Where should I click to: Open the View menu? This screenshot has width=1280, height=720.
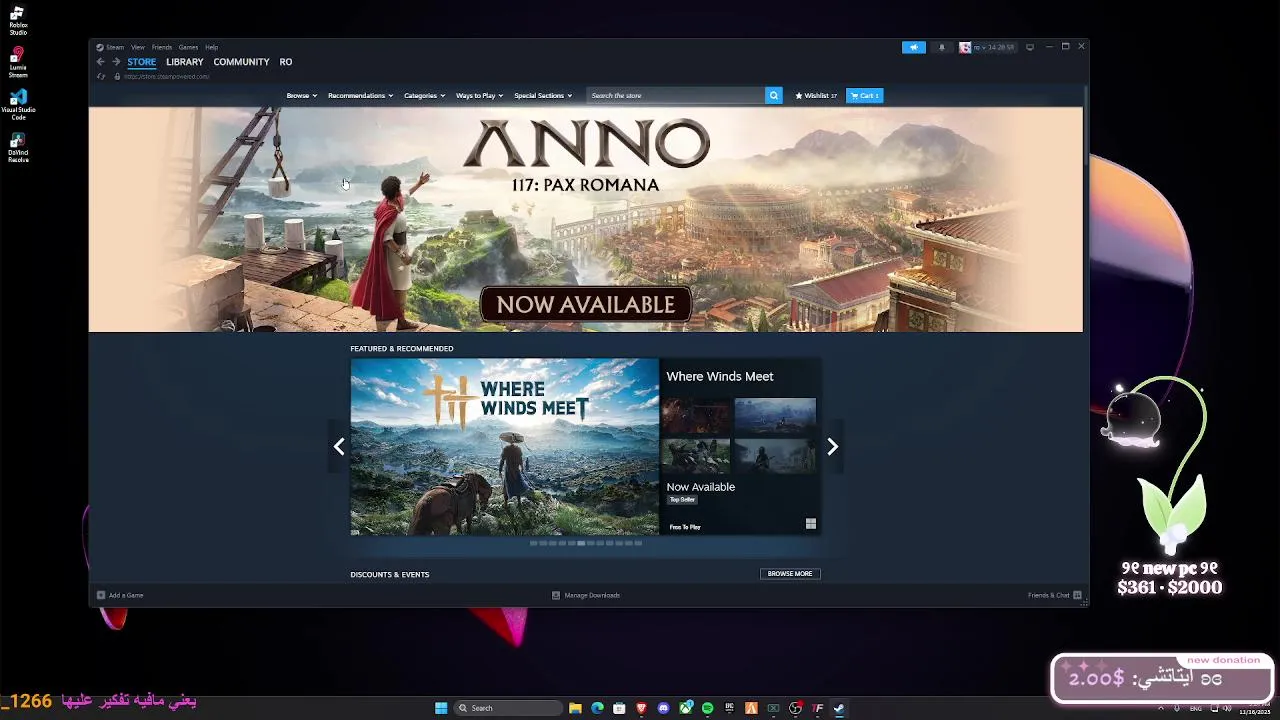138,47
